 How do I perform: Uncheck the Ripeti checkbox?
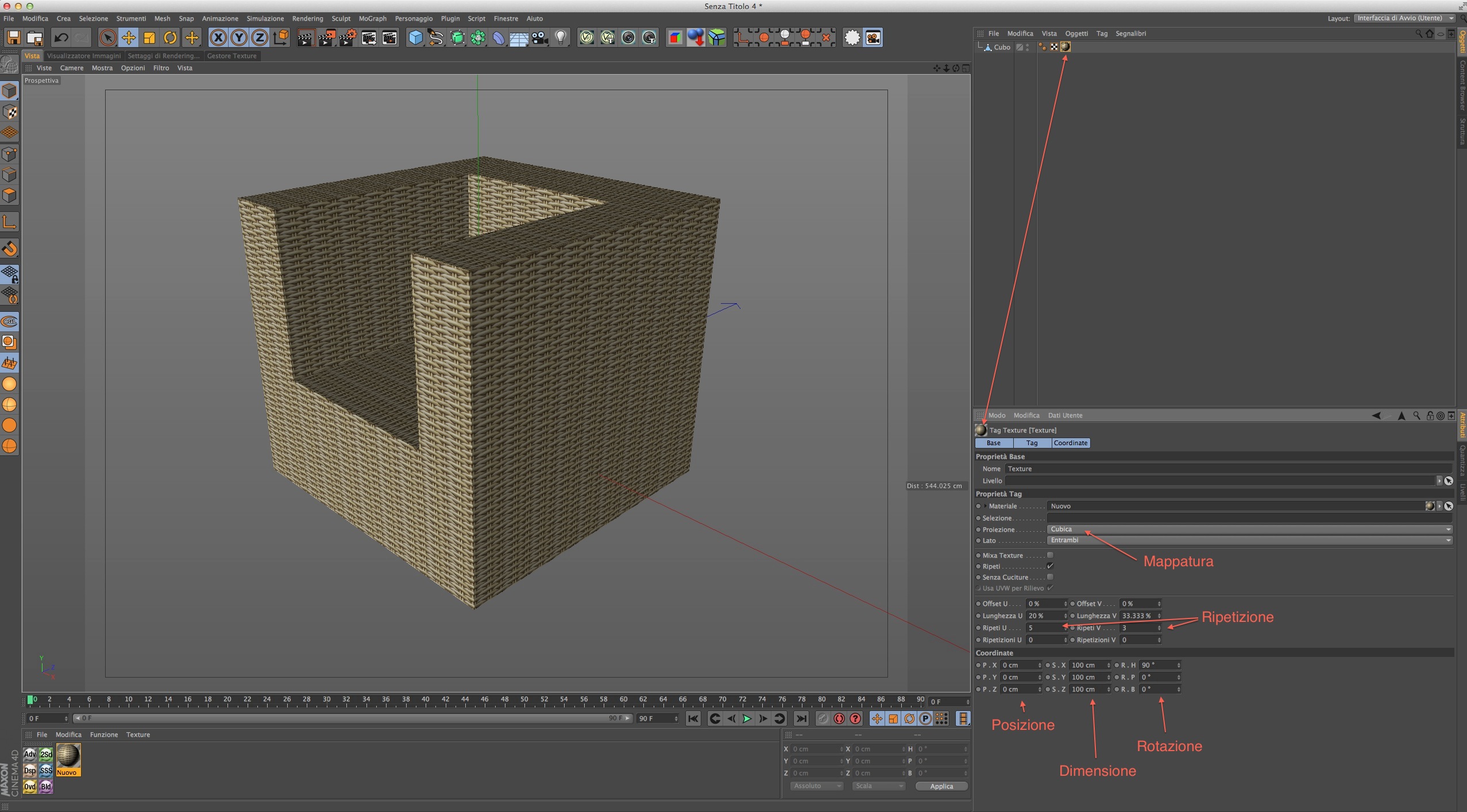(1050, 566)
